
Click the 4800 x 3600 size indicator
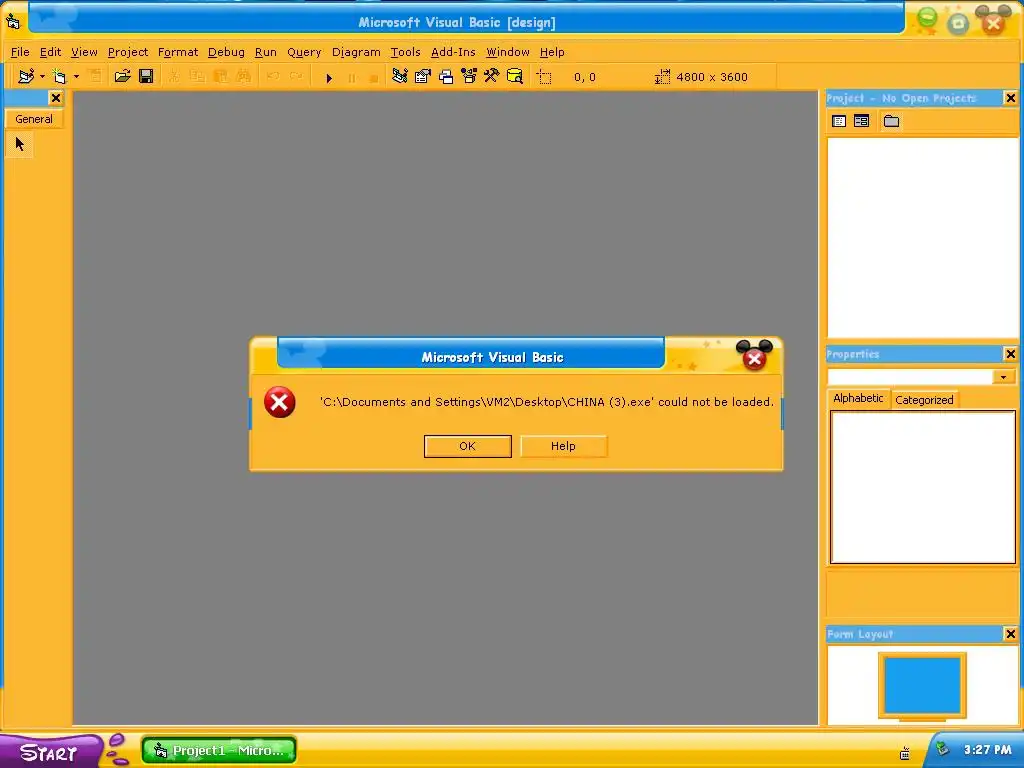coord(701,77)
